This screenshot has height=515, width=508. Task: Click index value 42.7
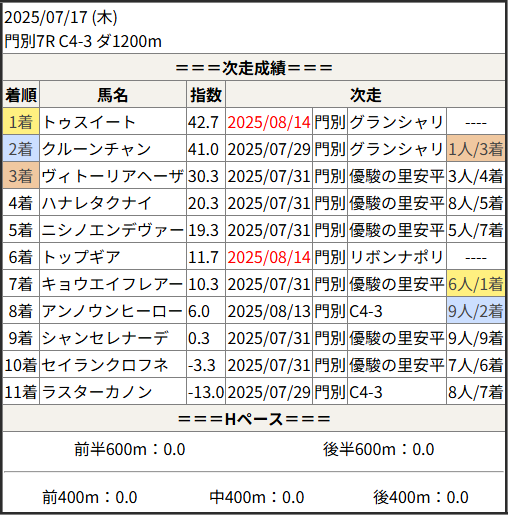[x=203, y=122]
